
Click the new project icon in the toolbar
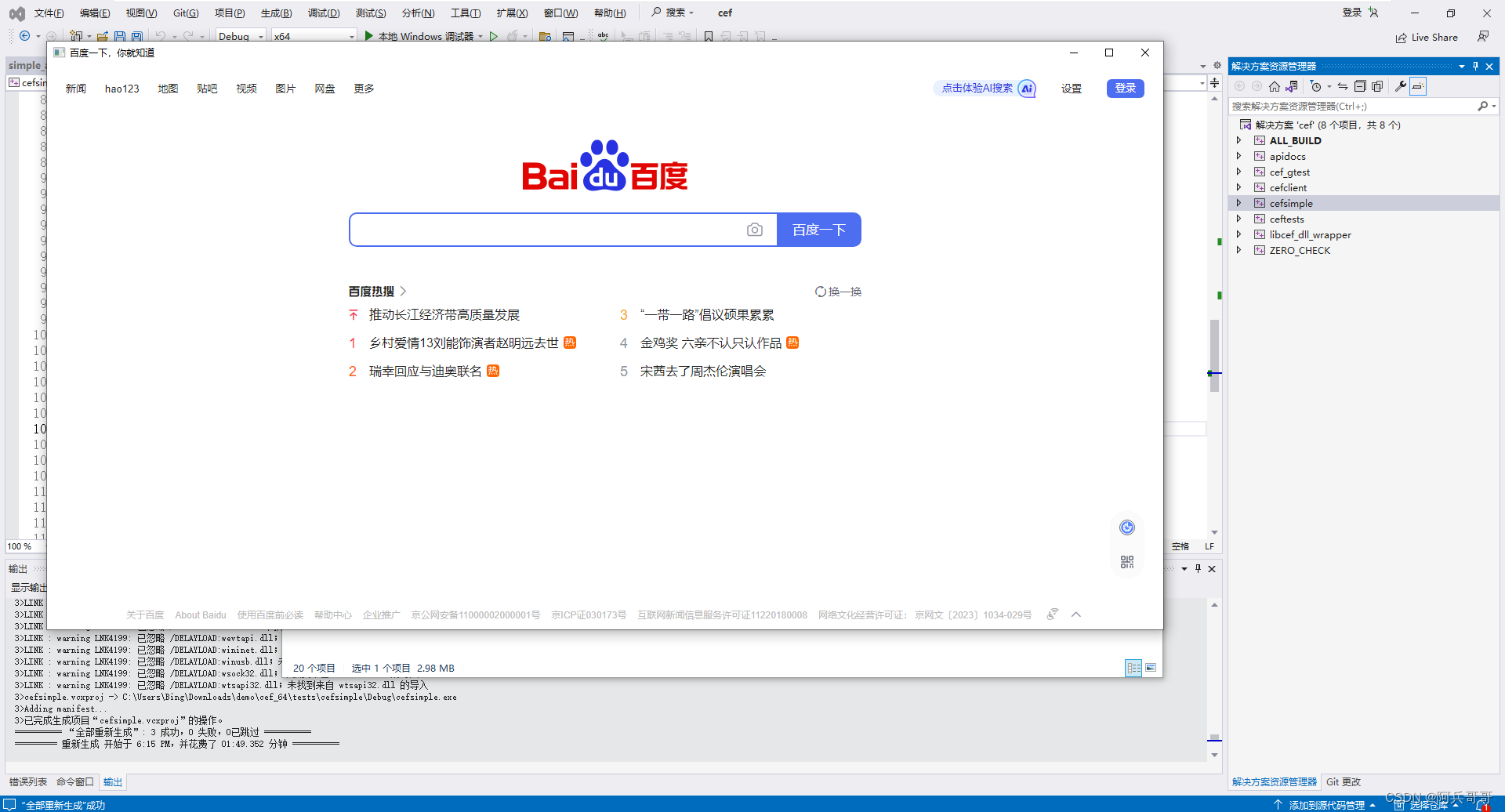(76, 36)
